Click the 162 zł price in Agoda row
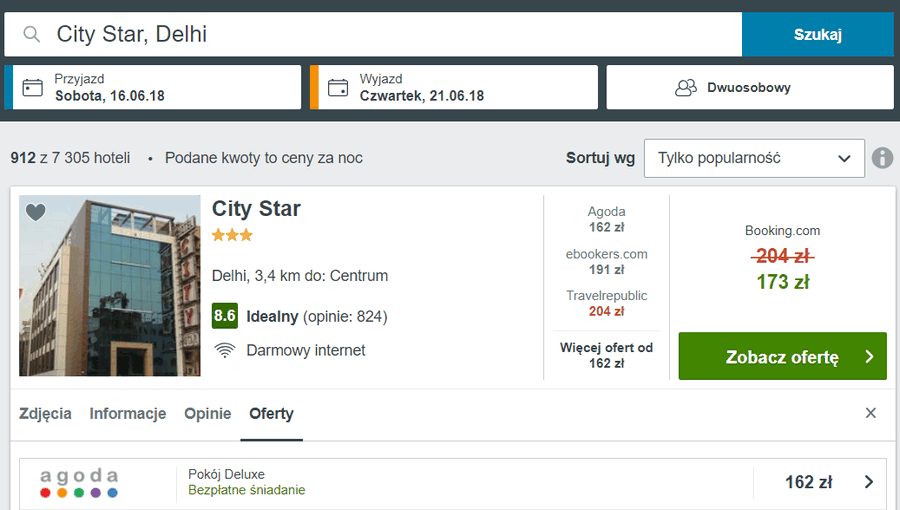The width and height of the screenshot is (900, 510). 808,482
